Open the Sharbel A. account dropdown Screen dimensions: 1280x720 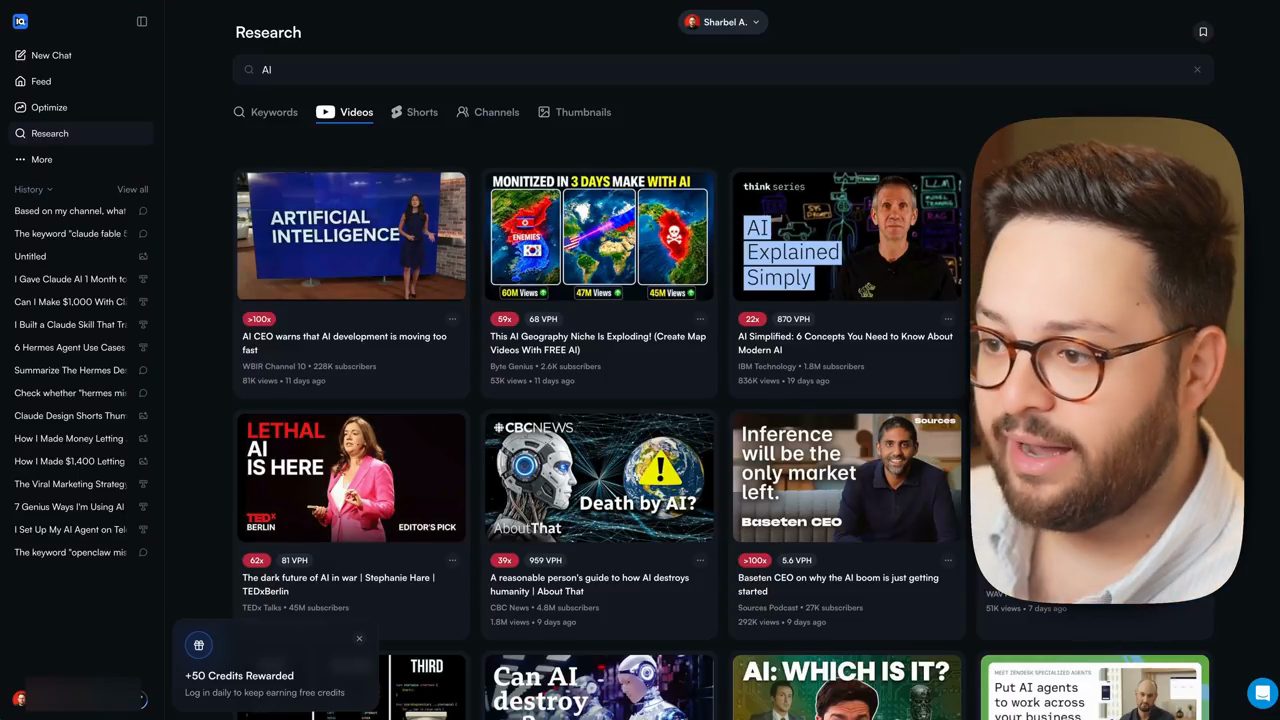722,22
